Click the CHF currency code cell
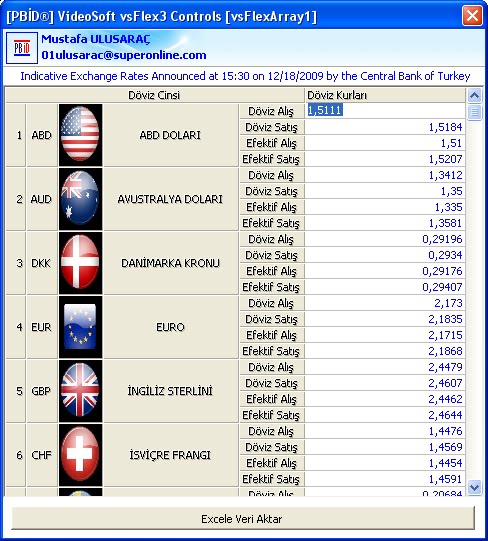Image resolution: width=488 pixels, height=541 pixels. coord(41,455)
